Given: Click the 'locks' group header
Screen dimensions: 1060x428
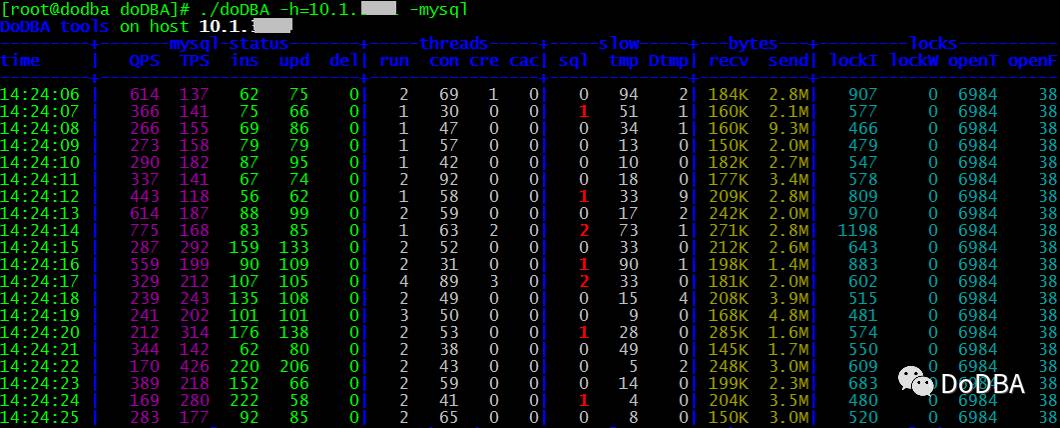Looking at the screenshot, I should pos(933,44).
